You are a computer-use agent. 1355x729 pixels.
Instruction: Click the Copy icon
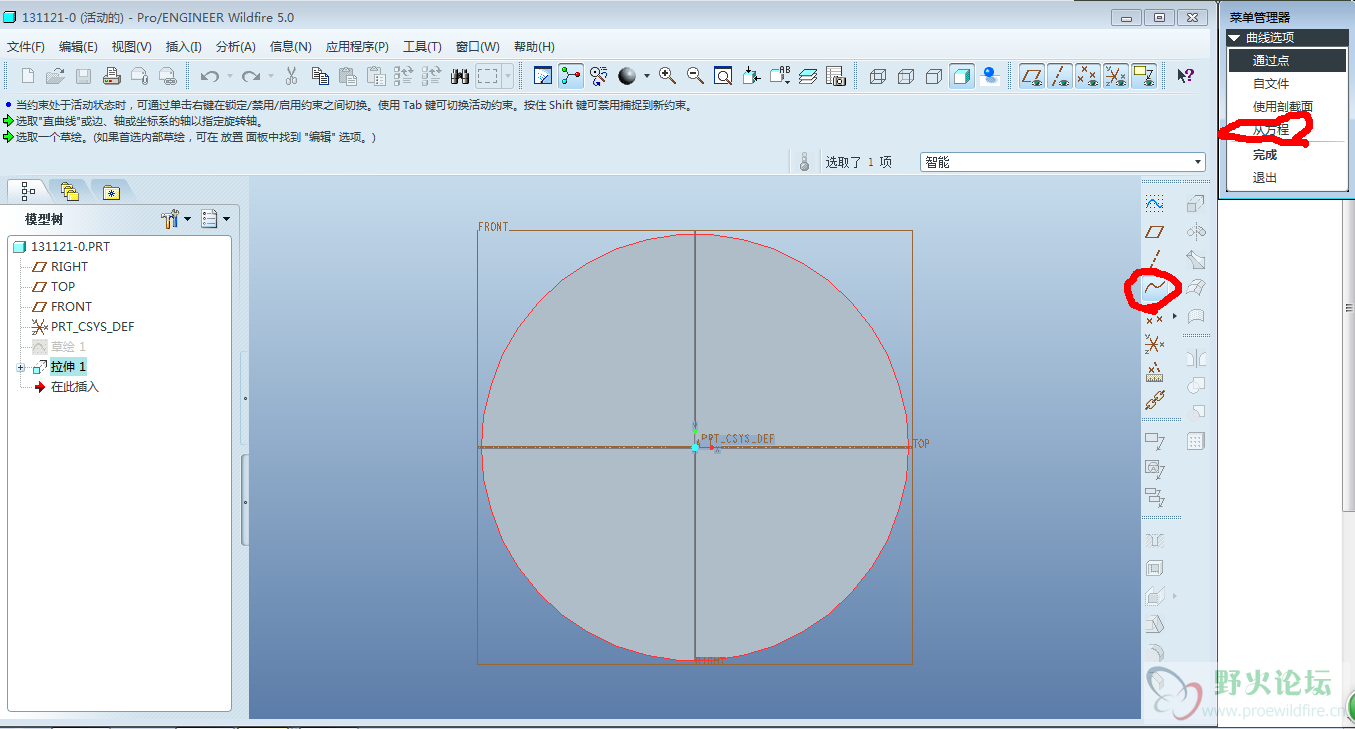(320, 76)
